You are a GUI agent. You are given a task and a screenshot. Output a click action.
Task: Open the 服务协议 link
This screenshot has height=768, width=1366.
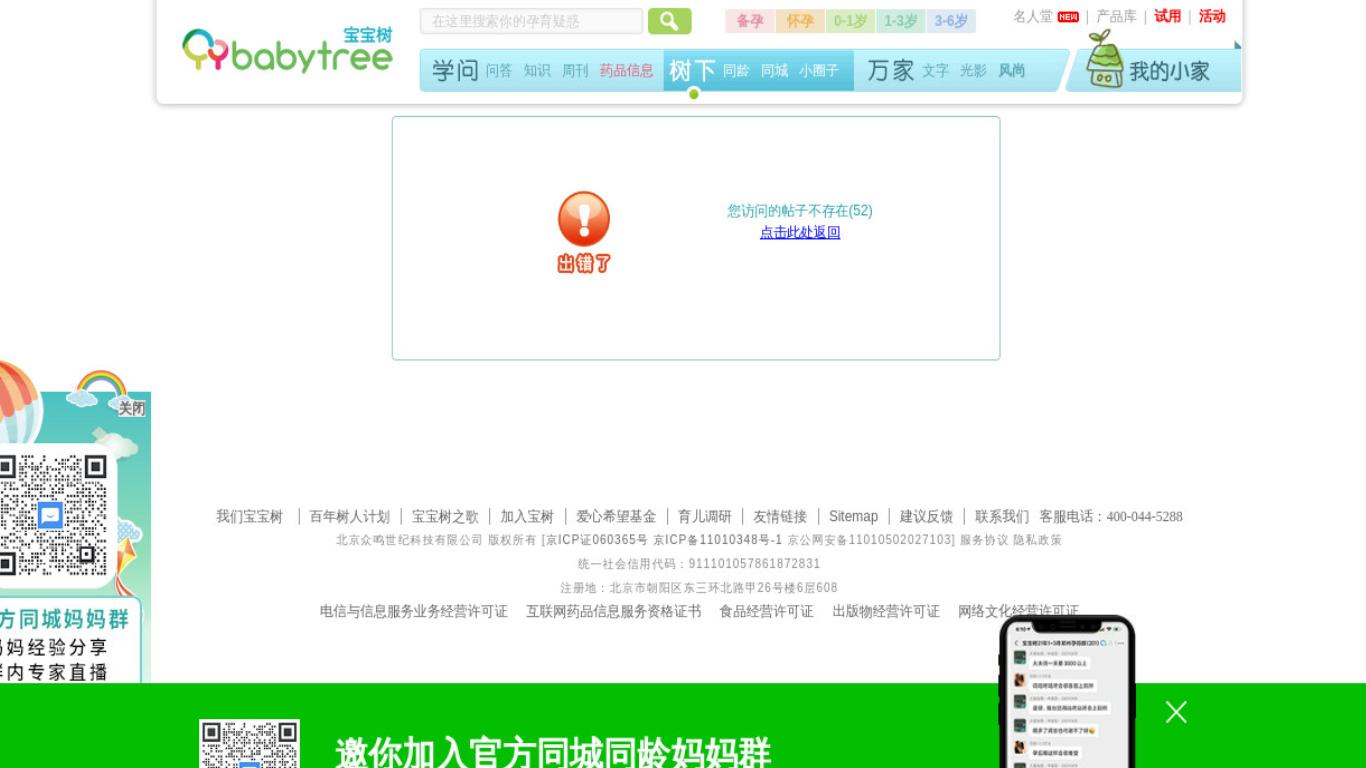[984, 540]
